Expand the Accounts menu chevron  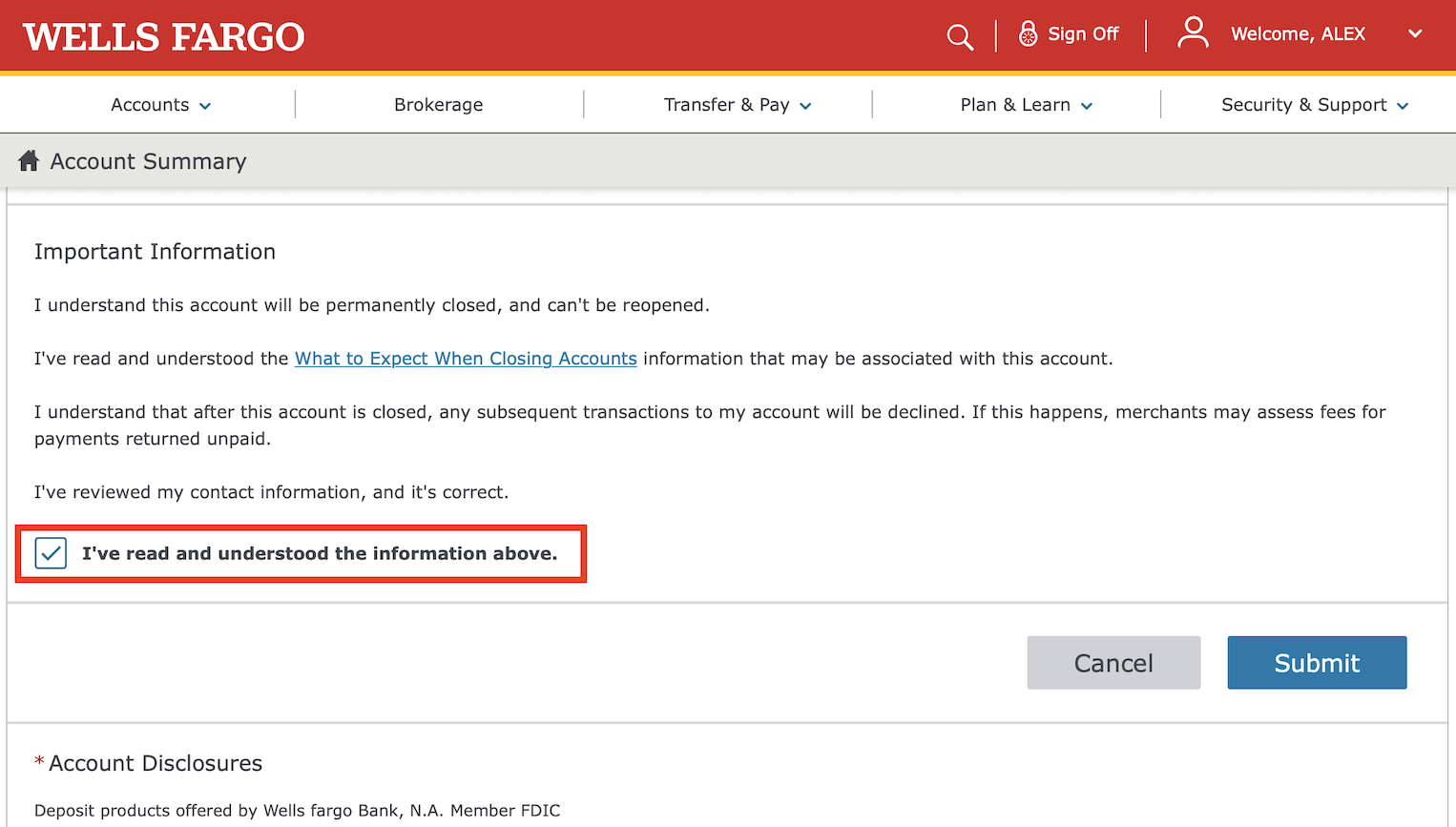(x=205, y=106)
